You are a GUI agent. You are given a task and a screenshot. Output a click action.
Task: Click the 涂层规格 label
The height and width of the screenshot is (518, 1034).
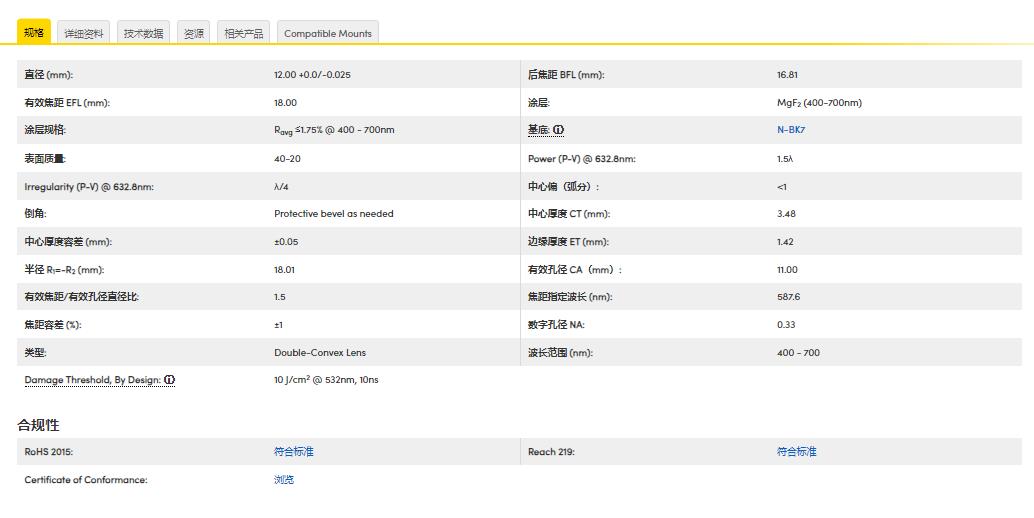pos(46,130)
